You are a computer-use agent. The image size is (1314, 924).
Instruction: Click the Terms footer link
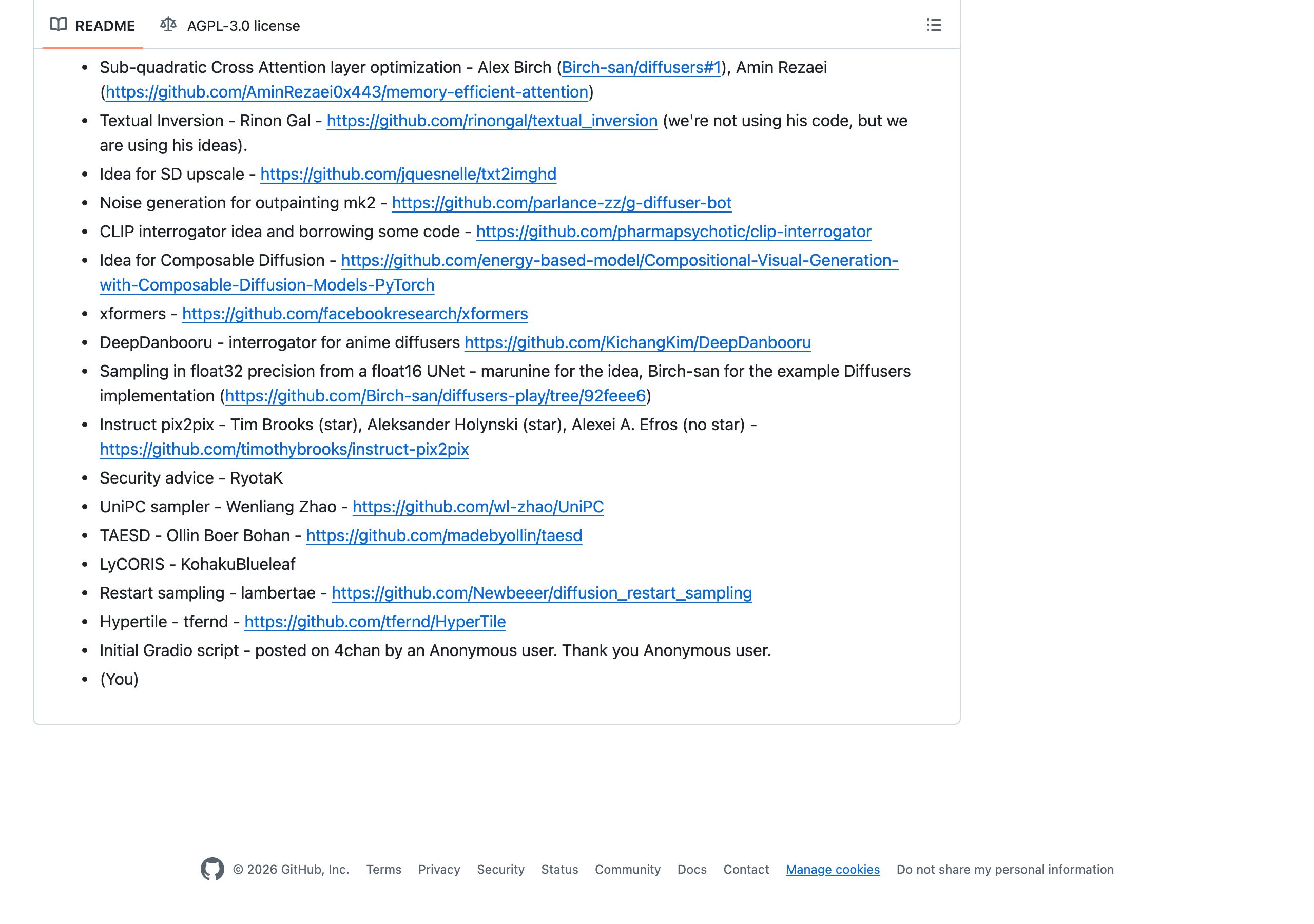(383, 869)
